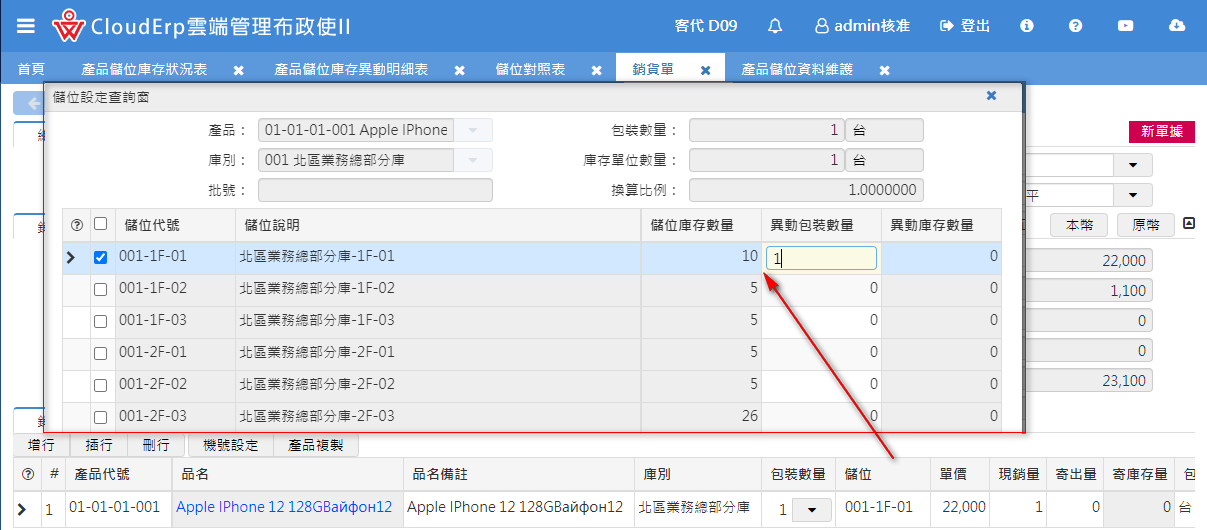The width and height of the screenshot is (1207, 530).
Task: Close the 儲位對照表 tab
Action: click(596, 70)
